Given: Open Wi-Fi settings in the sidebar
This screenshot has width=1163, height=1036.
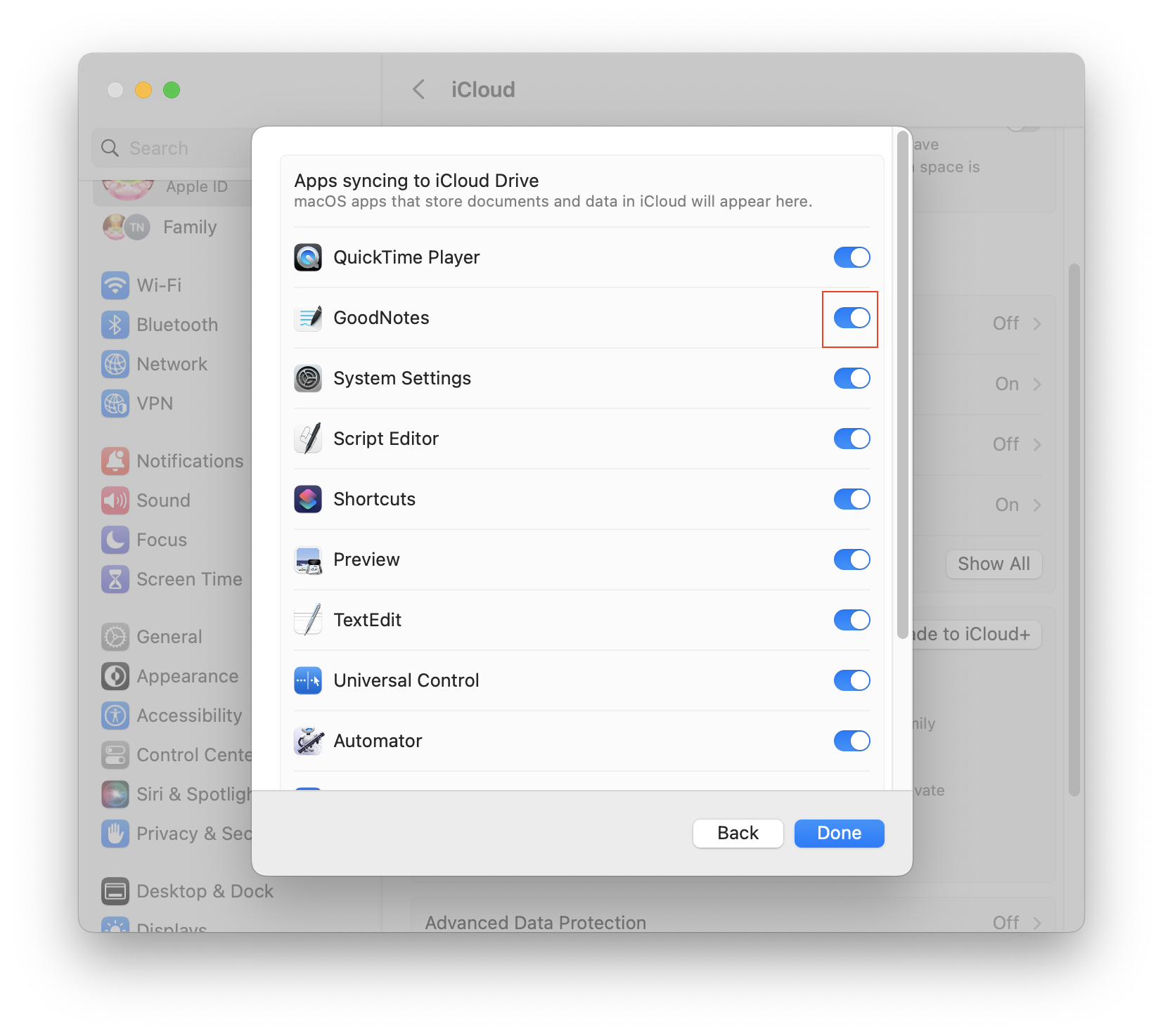Looking at the screenshot, I should pos(159,285).
